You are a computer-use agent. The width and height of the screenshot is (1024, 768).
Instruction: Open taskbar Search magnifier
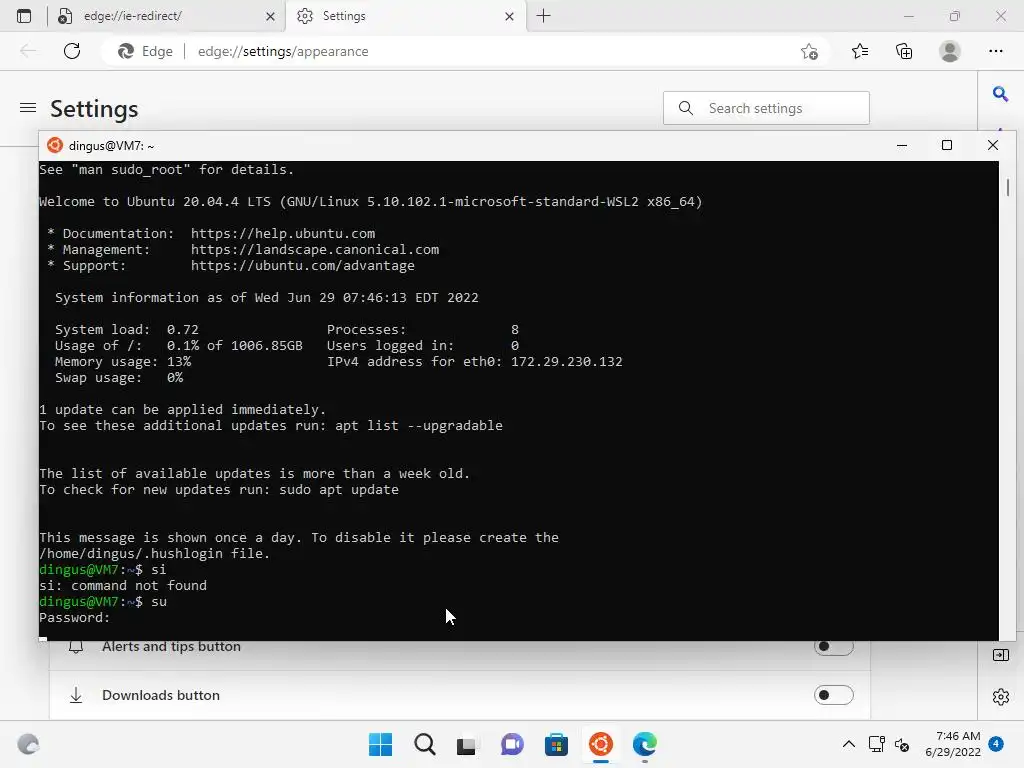[x=424, y=744]
